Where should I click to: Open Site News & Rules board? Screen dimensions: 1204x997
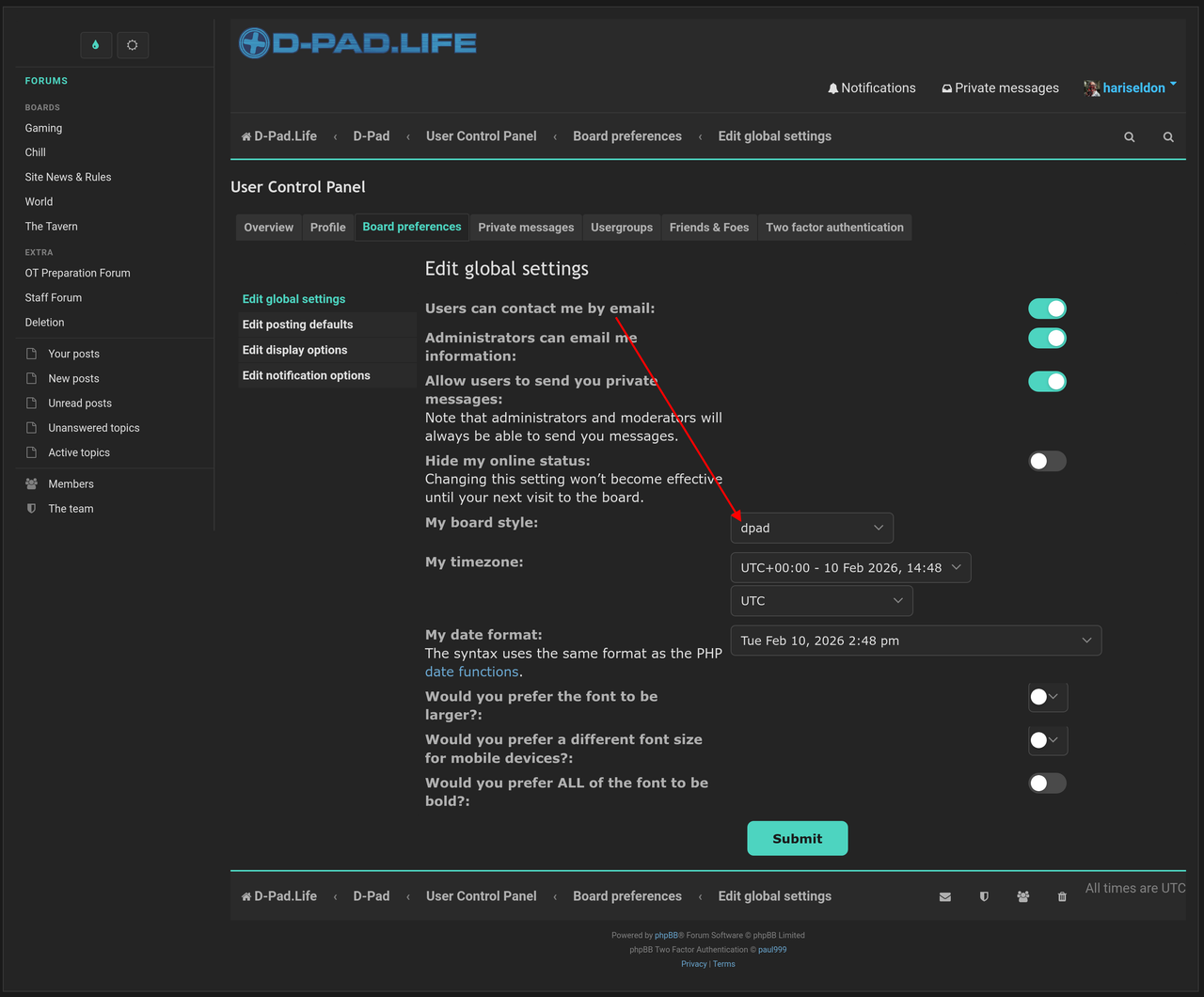tap(69, 177)
